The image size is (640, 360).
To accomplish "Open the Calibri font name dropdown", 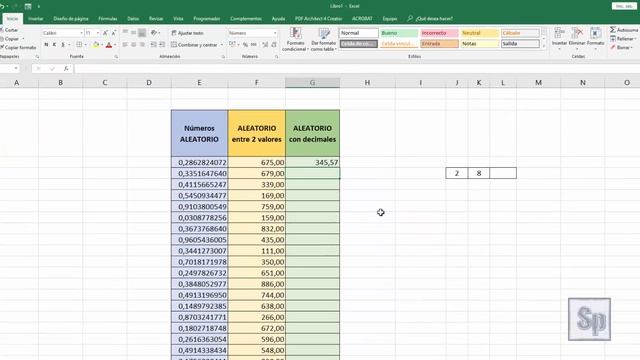I will coord(81,33).
